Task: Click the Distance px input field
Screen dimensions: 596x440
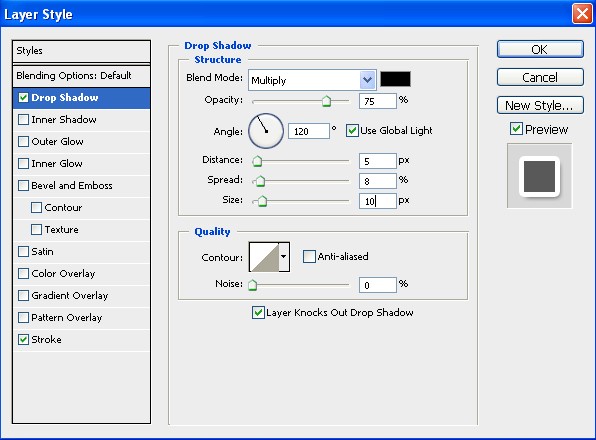Action: (377, 161)
